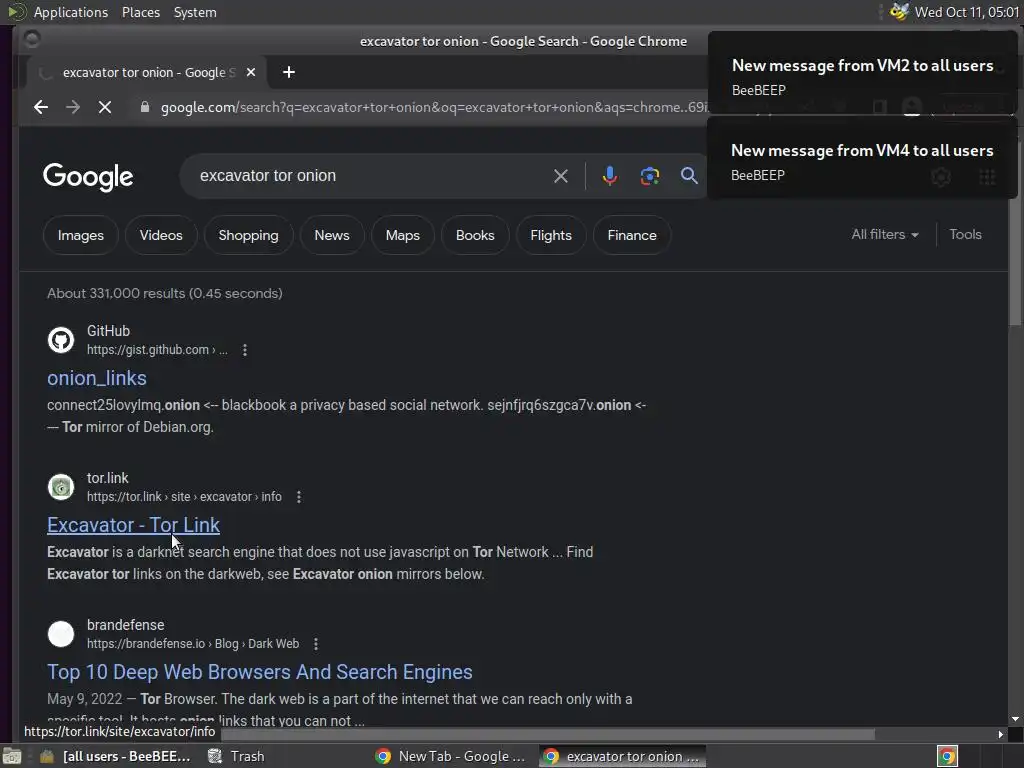Viewport: 1024px width, 768px height.
Task: Open the Excavator - Tor Link result
Action: [x=133, y=525]
